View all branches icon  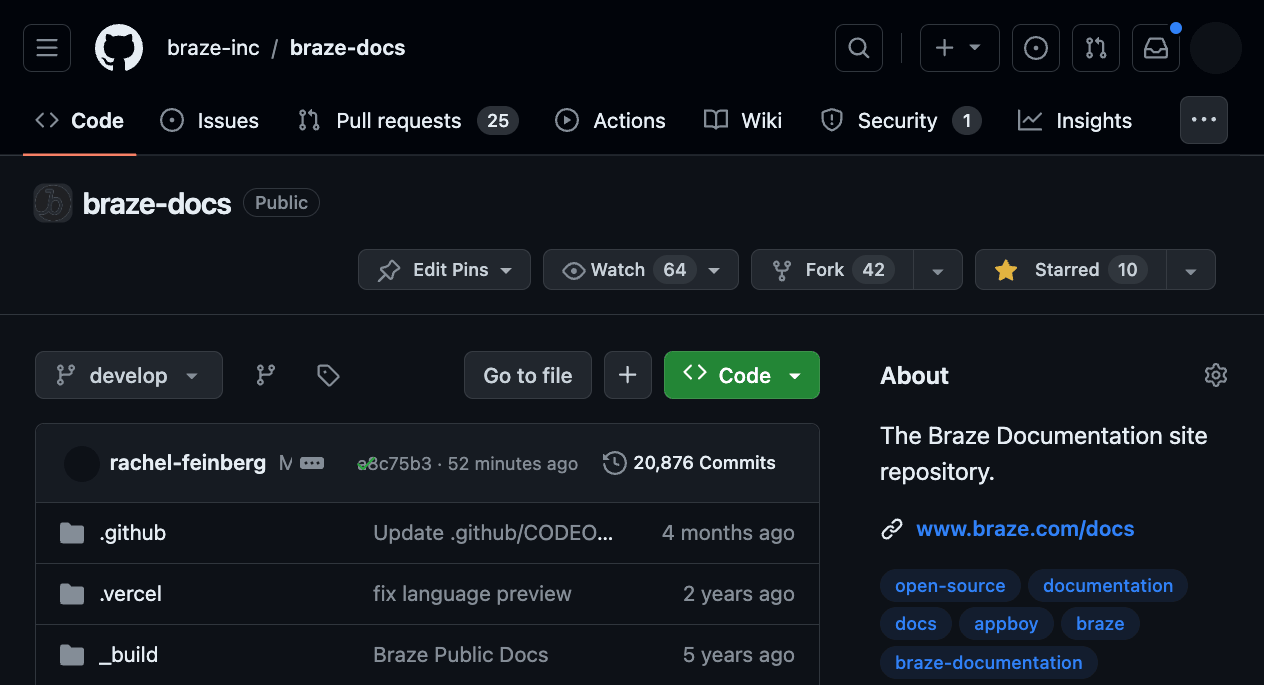pyautogui.click(x=266, y=375)
